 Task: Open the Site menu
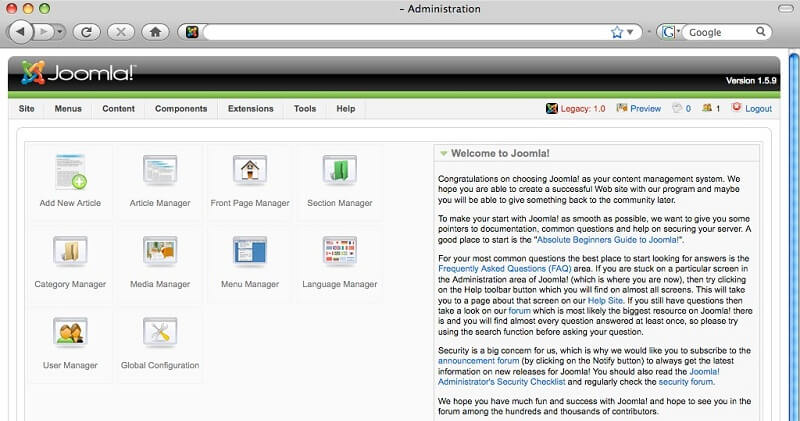[x=27, y=109]
